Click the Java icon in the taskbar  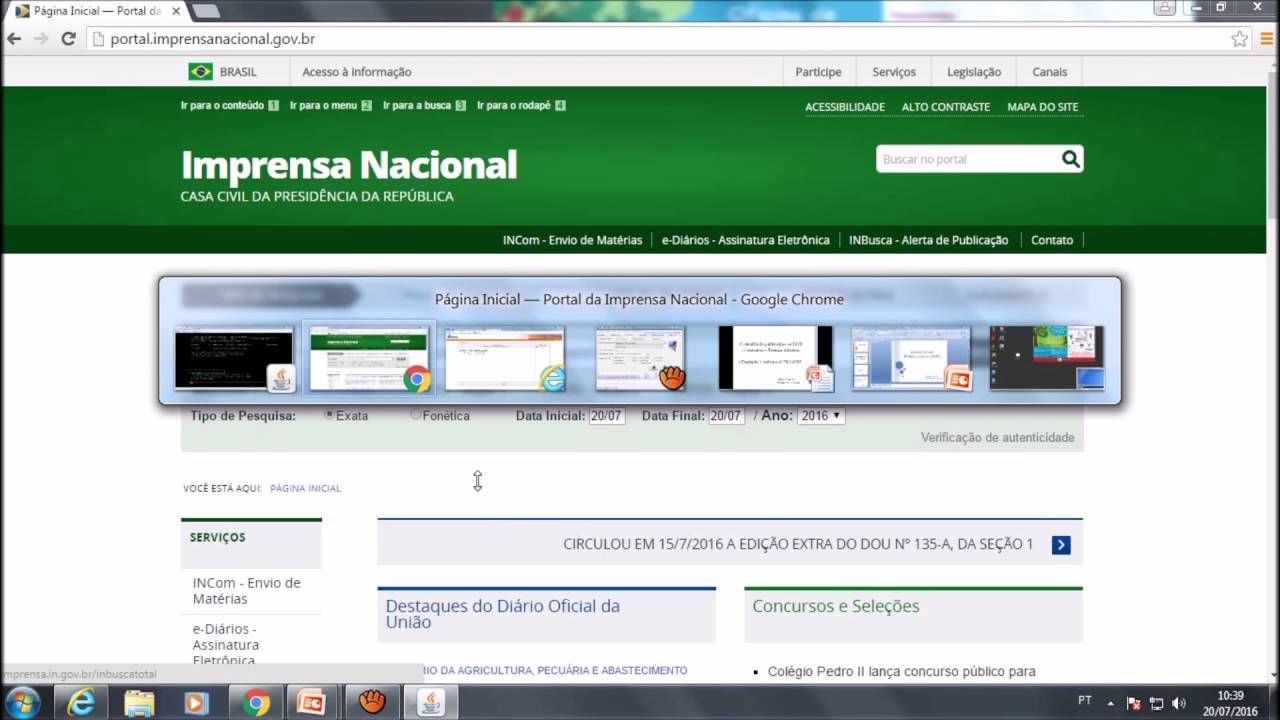click(431, 703)
